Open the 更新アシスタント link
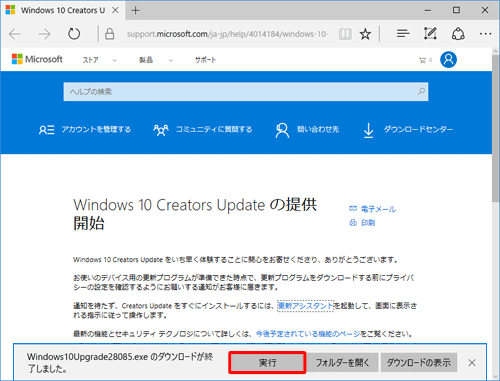This screenshot has width=500, height=381. point(306,306)
